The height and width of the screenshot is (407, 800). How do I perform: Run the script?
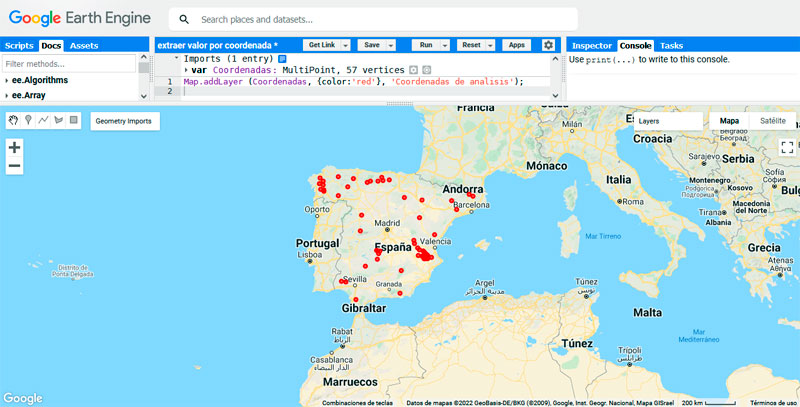point(426,45)
